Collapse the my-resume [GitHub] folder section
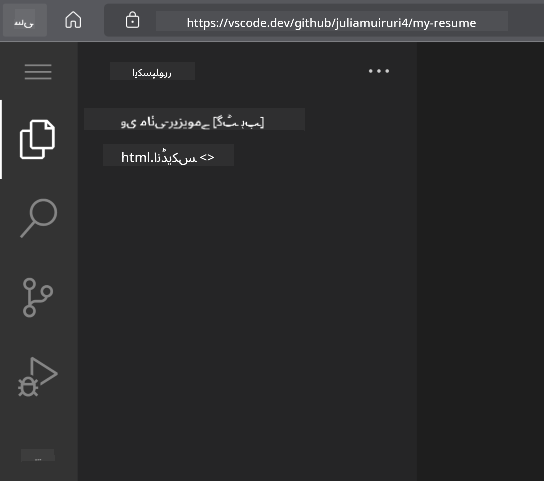The image size is (544, 481). [194, 119]
